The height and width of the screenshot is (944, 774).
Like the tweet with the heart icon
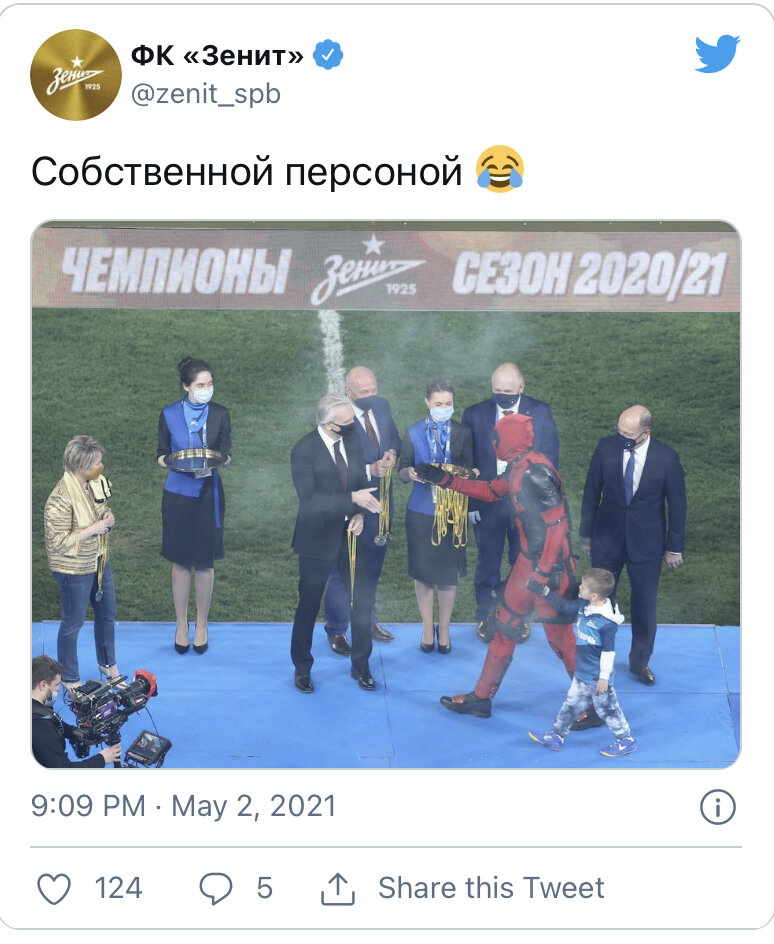(54, 889)
